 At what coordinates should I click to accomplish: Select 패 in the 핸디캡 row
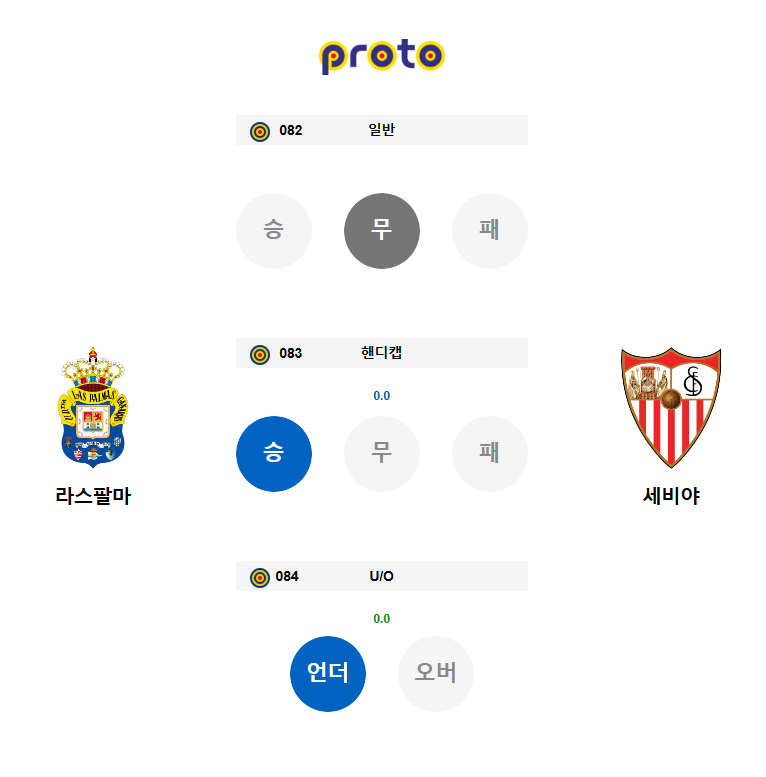[x=490, y=454]
